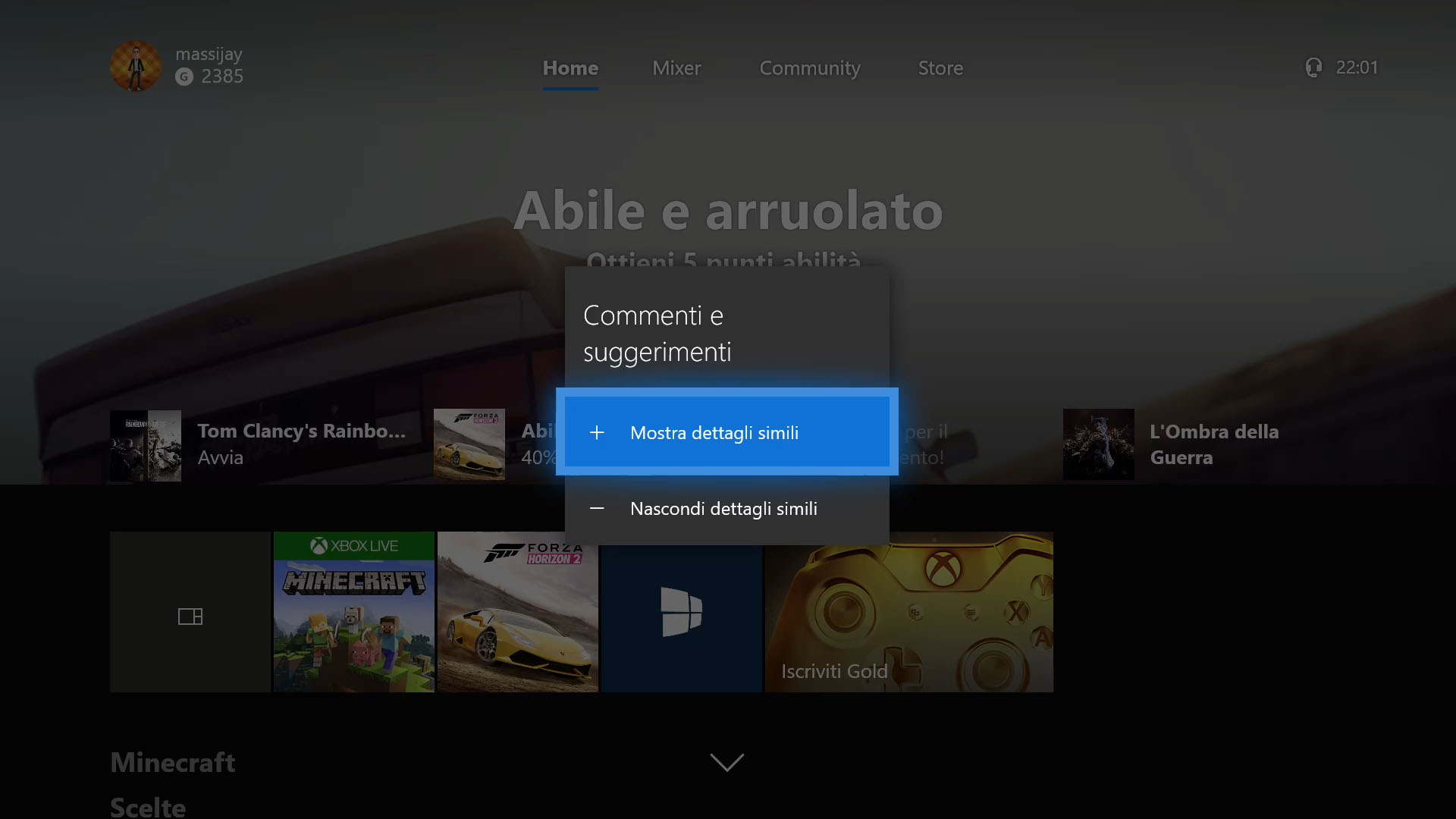Go to the Home tab
1456x819 pixels.
[x=570, y=68]
